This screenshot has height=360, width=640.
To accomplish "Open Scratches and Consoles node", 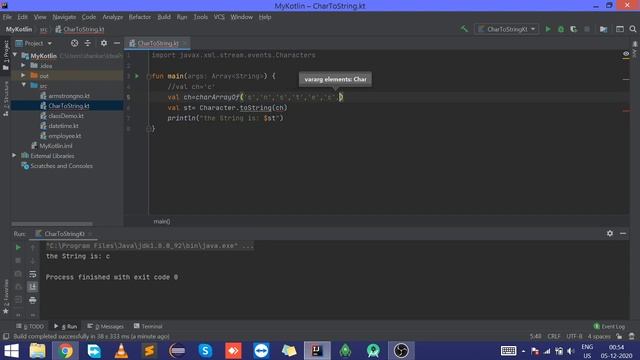I will [x=61, y=166].
